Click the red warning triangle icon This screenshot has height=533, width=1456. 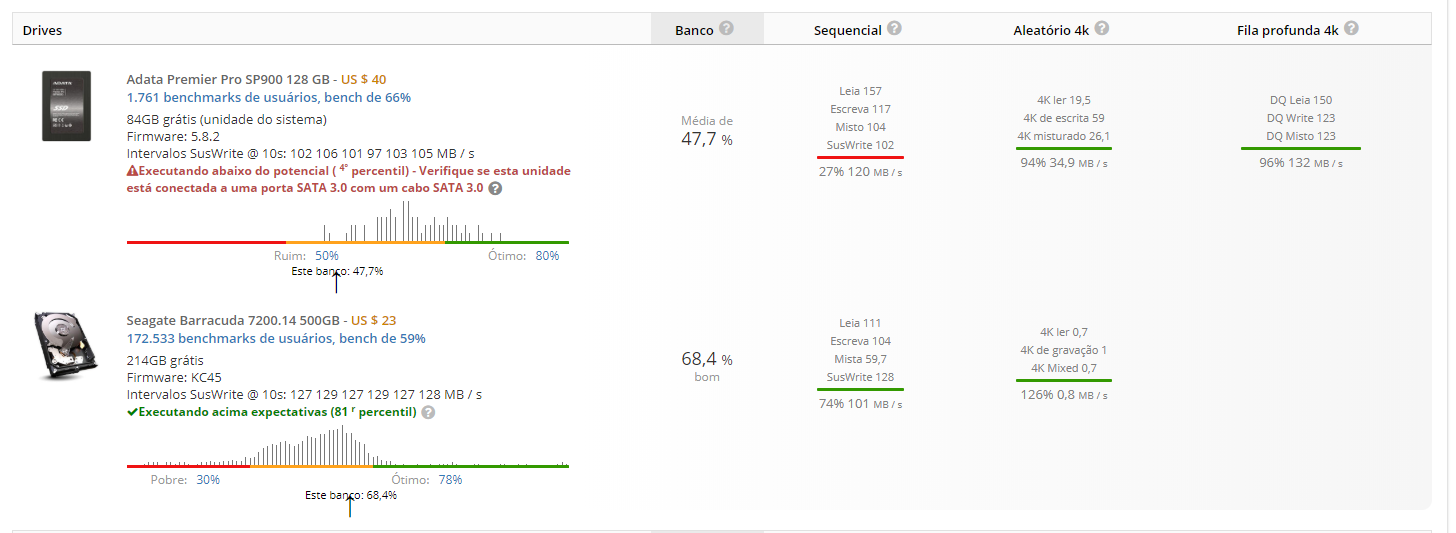(x=132, y=171)
